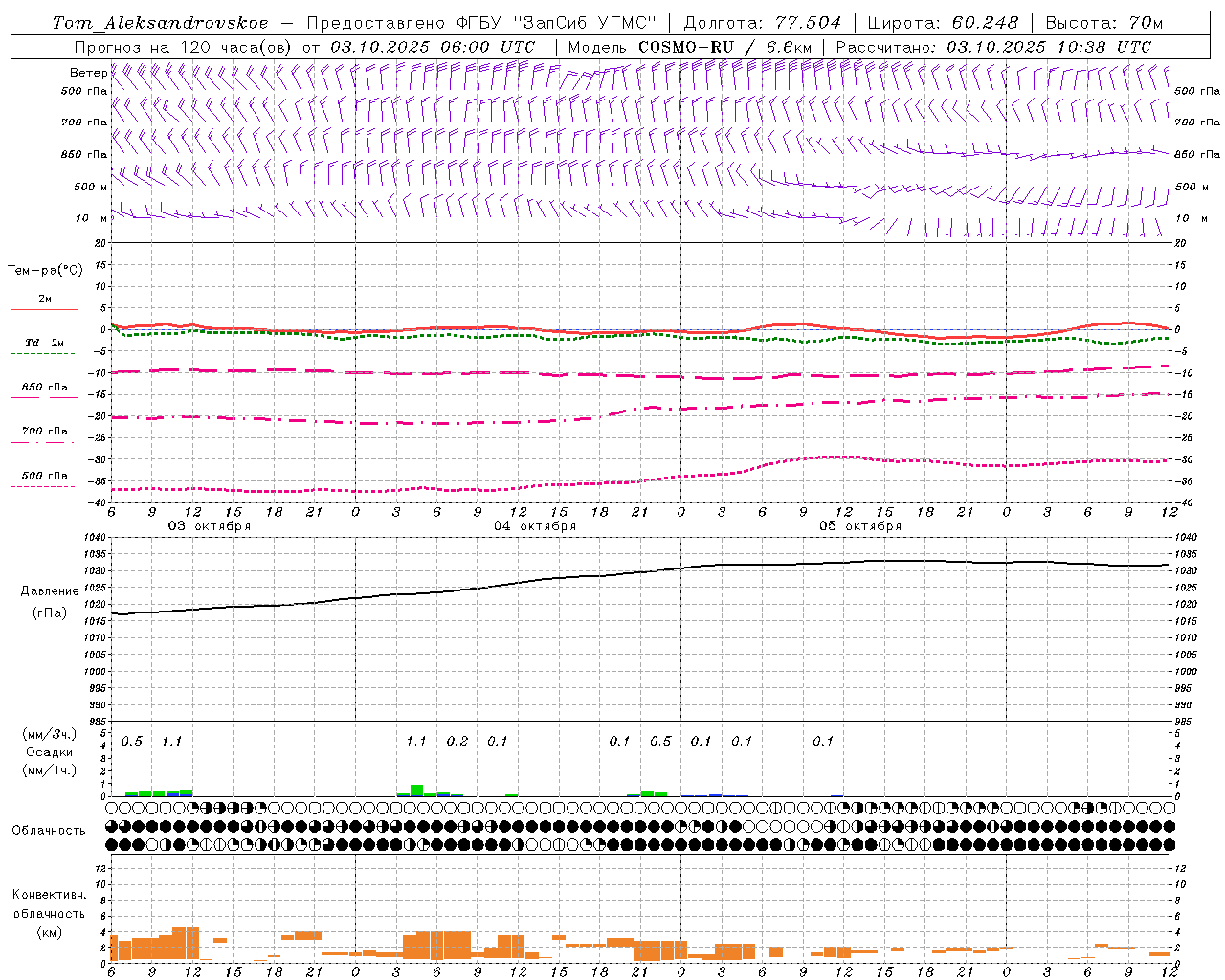
Task: Click the 04 октября date label
Action: [x=535, y=525]
